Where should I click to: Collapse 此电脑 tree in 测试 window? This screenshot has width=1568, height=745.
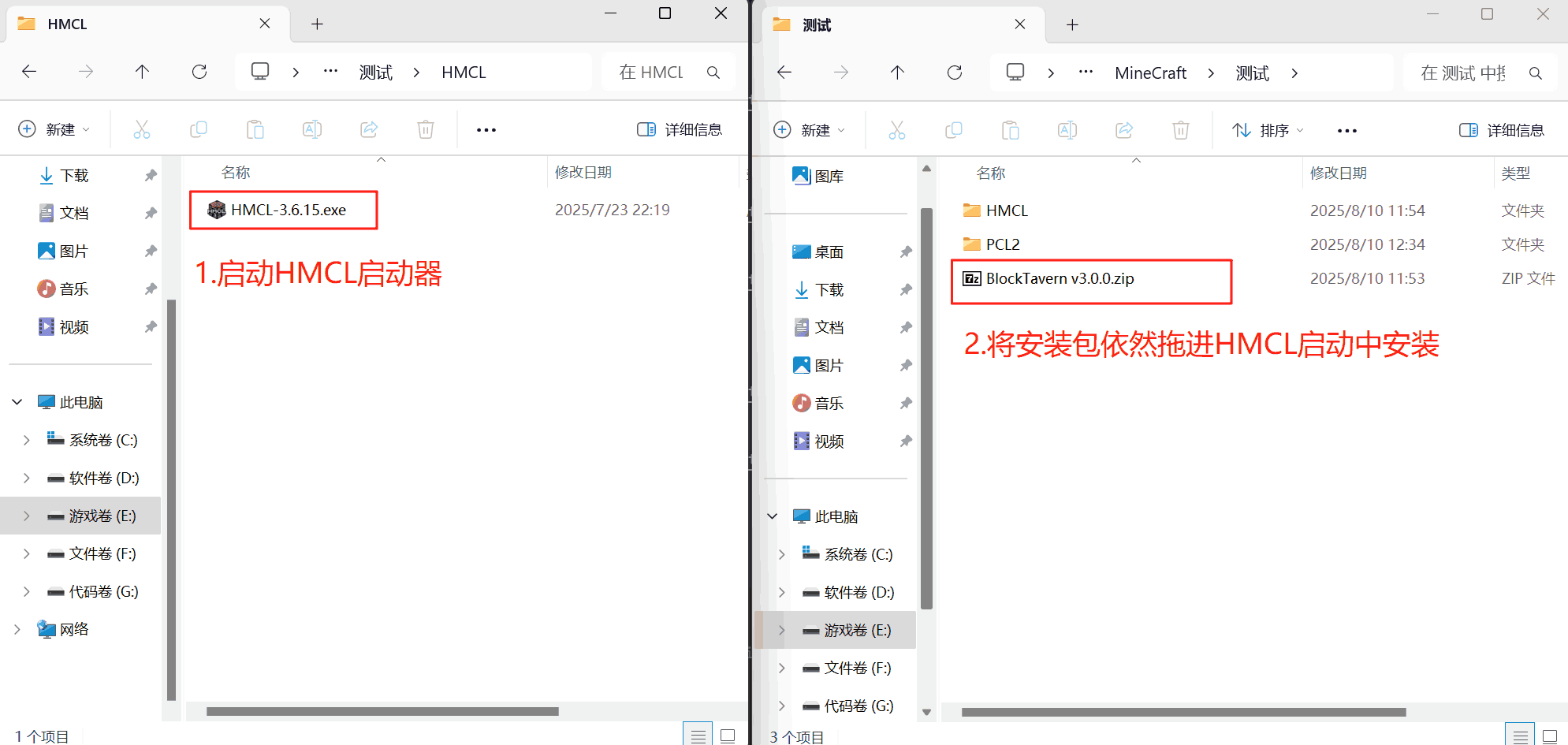773,516
